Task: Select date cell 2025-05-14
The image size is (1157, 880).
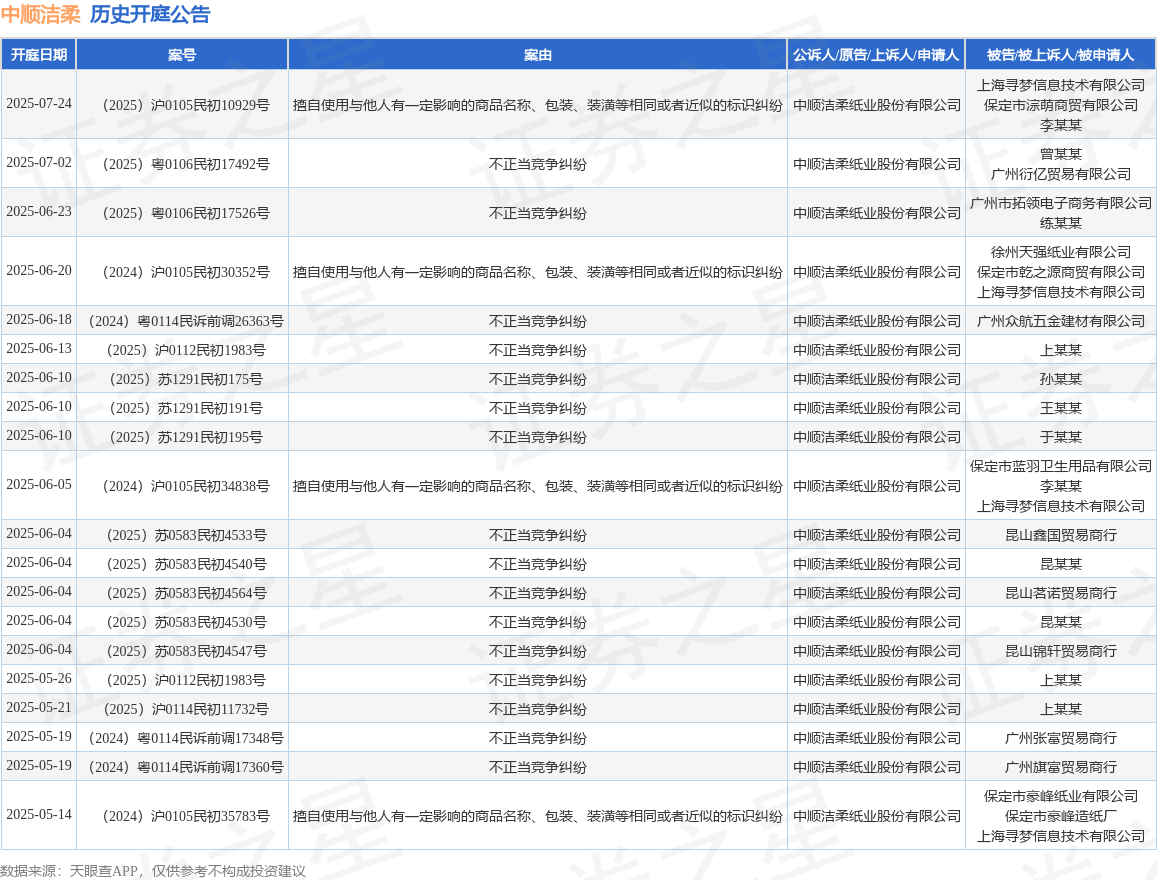Action: tap(39, 814)
